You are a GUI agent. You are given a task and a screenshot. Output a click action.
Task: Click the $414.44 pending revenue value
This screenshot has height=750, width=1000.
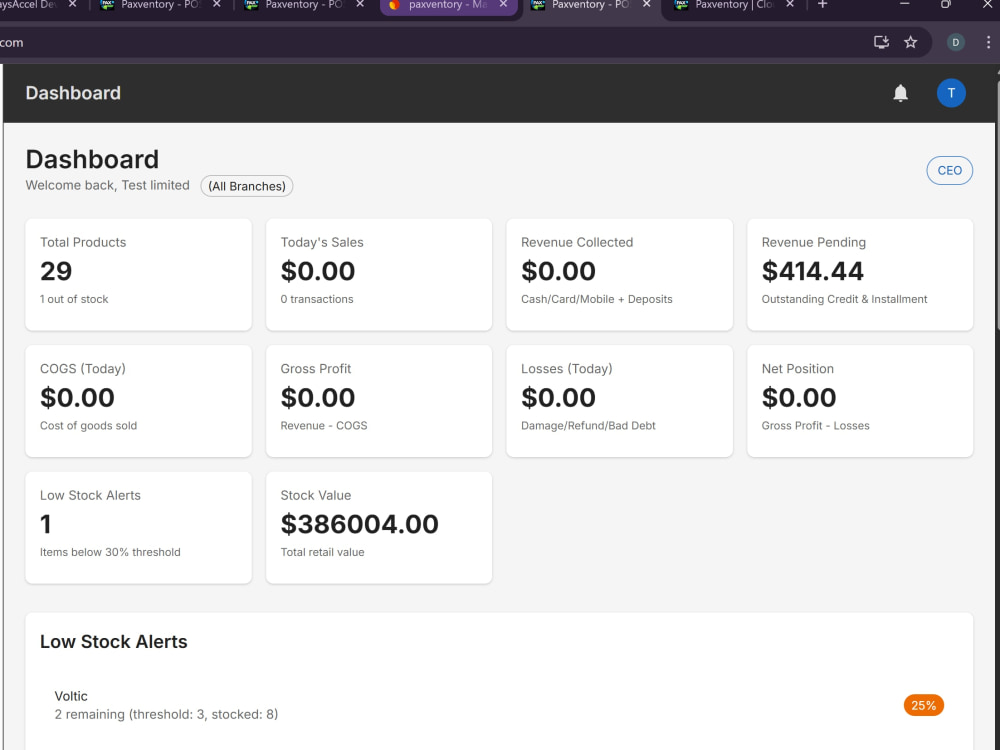(812, 271)
